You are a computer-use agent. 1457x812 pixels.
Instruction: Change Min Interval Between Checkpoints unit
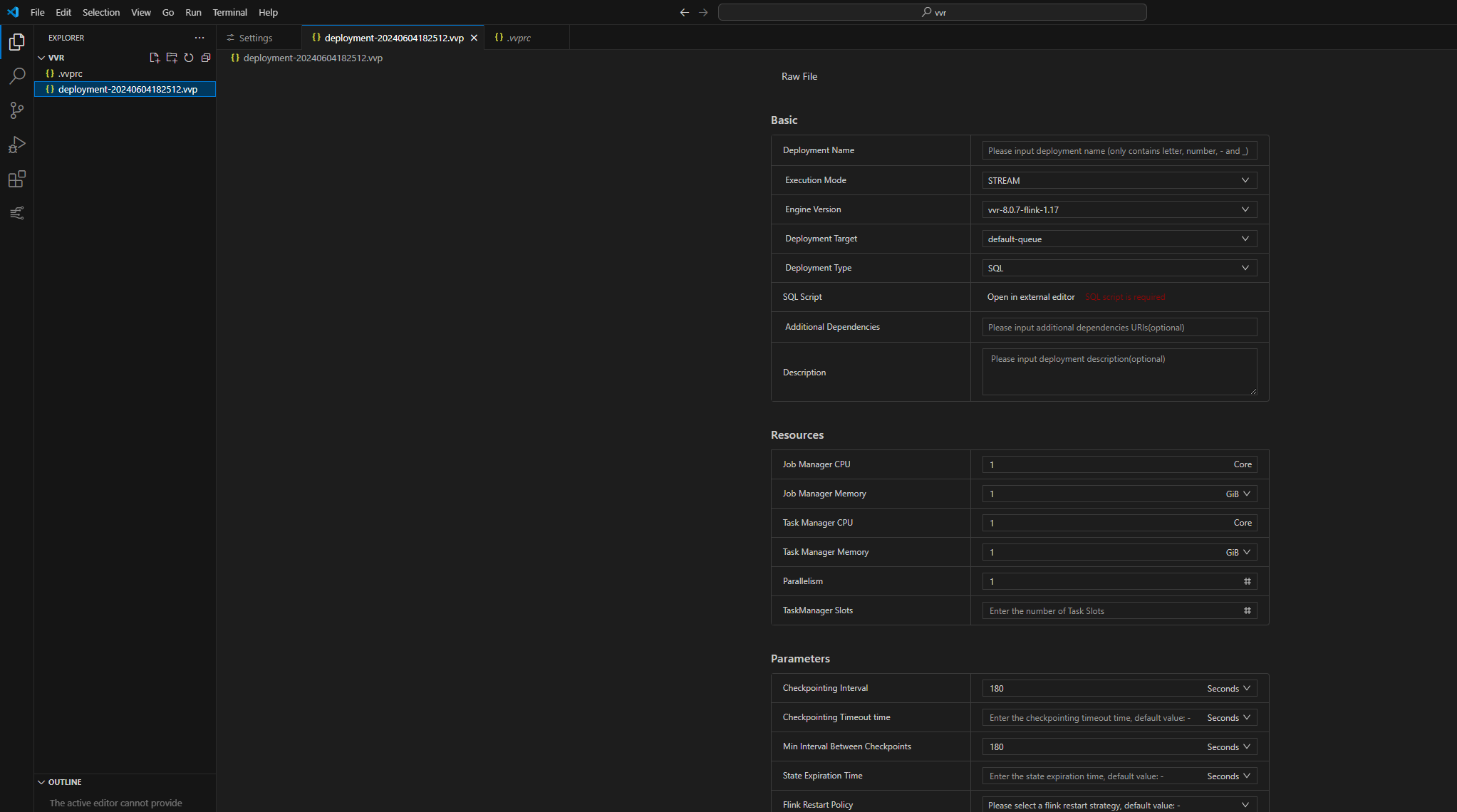tap(1228, 746)
